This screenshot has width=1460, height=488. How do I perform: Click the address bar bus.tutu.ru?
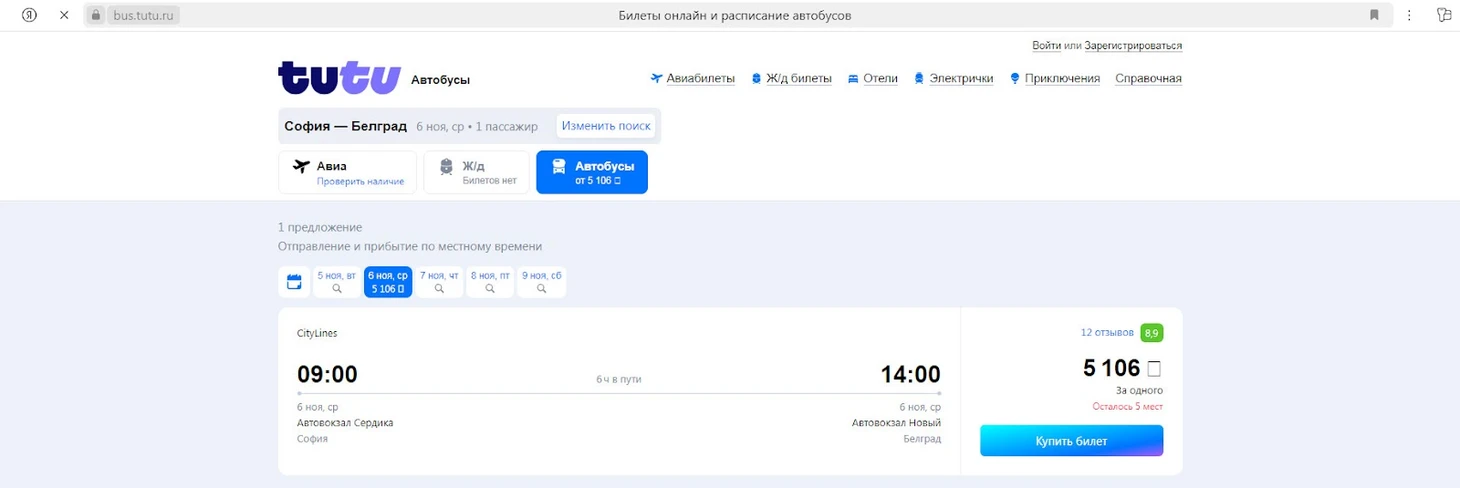tap(146, 15)
